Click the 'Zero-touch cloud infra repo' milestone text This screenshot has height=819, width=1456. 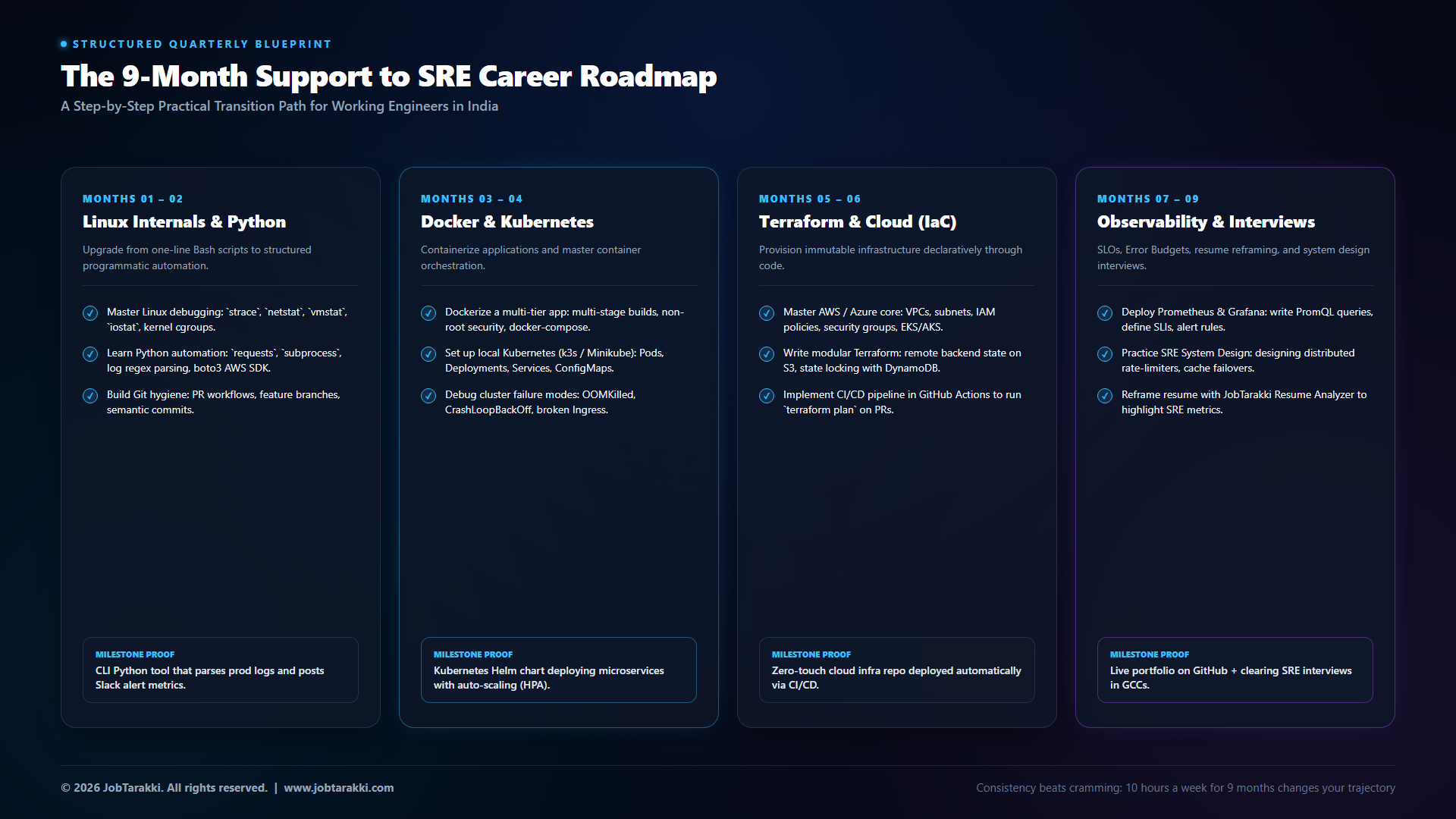pyautogui.click(x=896, y=678)
